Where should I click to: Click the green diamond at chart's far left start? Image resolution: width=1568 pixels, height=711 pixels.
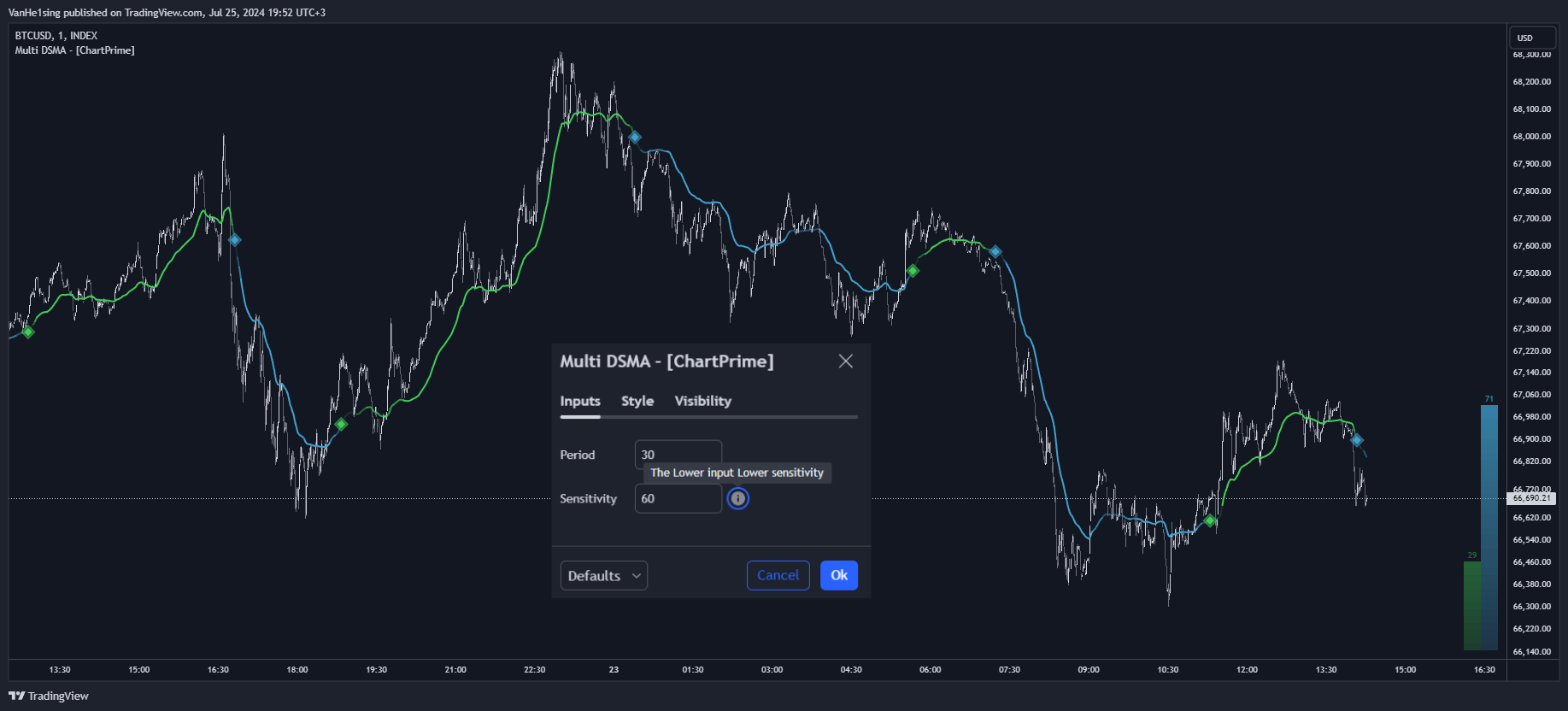[x=28, y=332]
